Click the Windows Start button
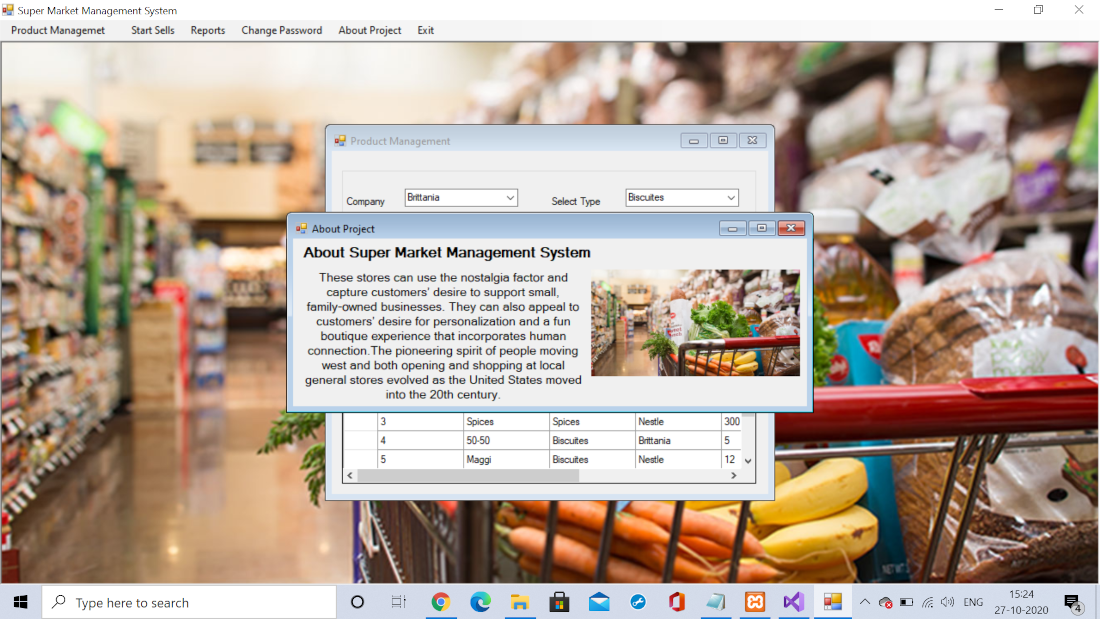Image resolution: width=1100 pixels, height=619 pixels. tap(20, 602)
